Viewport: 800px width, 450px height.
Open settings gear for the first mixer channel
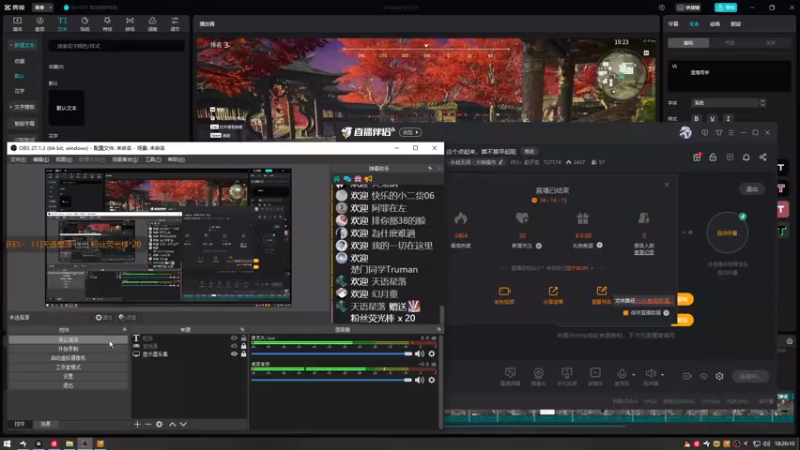432,354
